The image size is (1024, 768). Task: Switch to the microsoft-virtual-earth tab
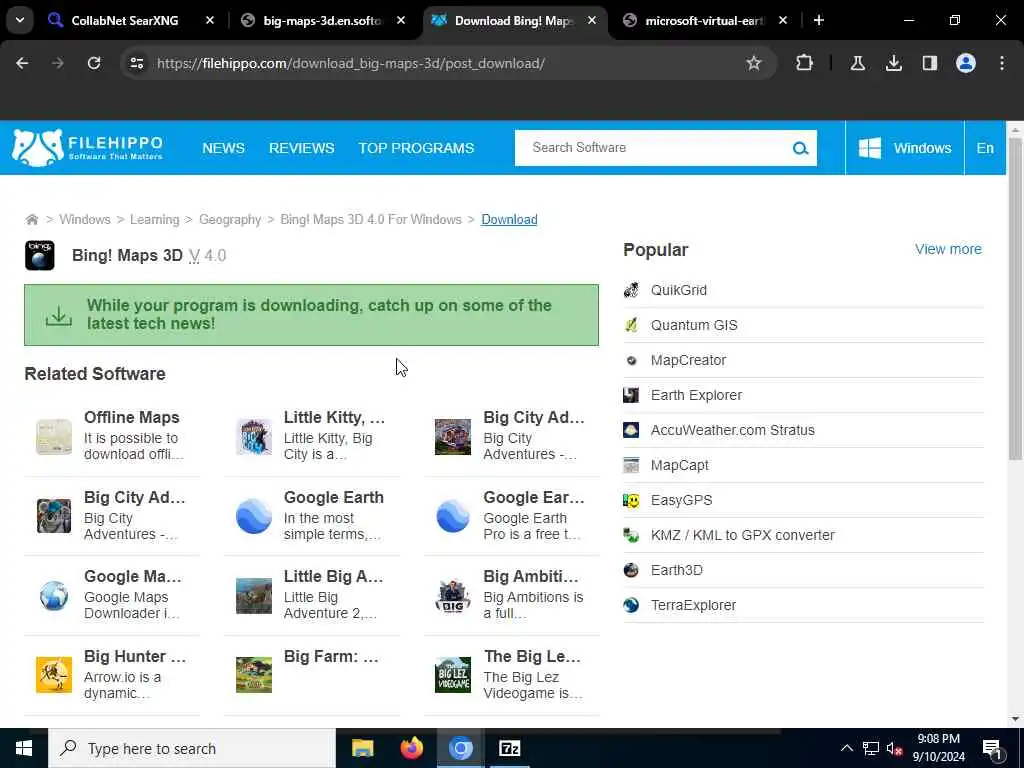click(704, 20)
